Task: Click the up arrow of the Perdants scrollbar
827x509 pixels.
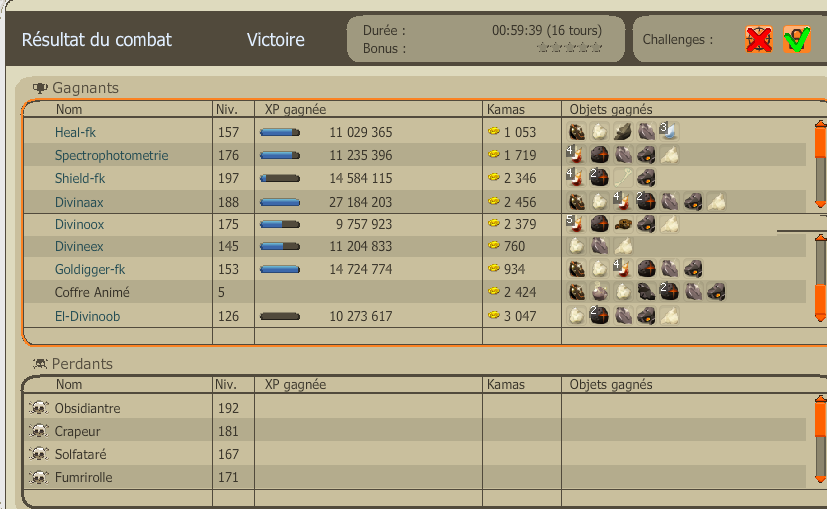Action: pyautogui.click(x=820, y=400)
